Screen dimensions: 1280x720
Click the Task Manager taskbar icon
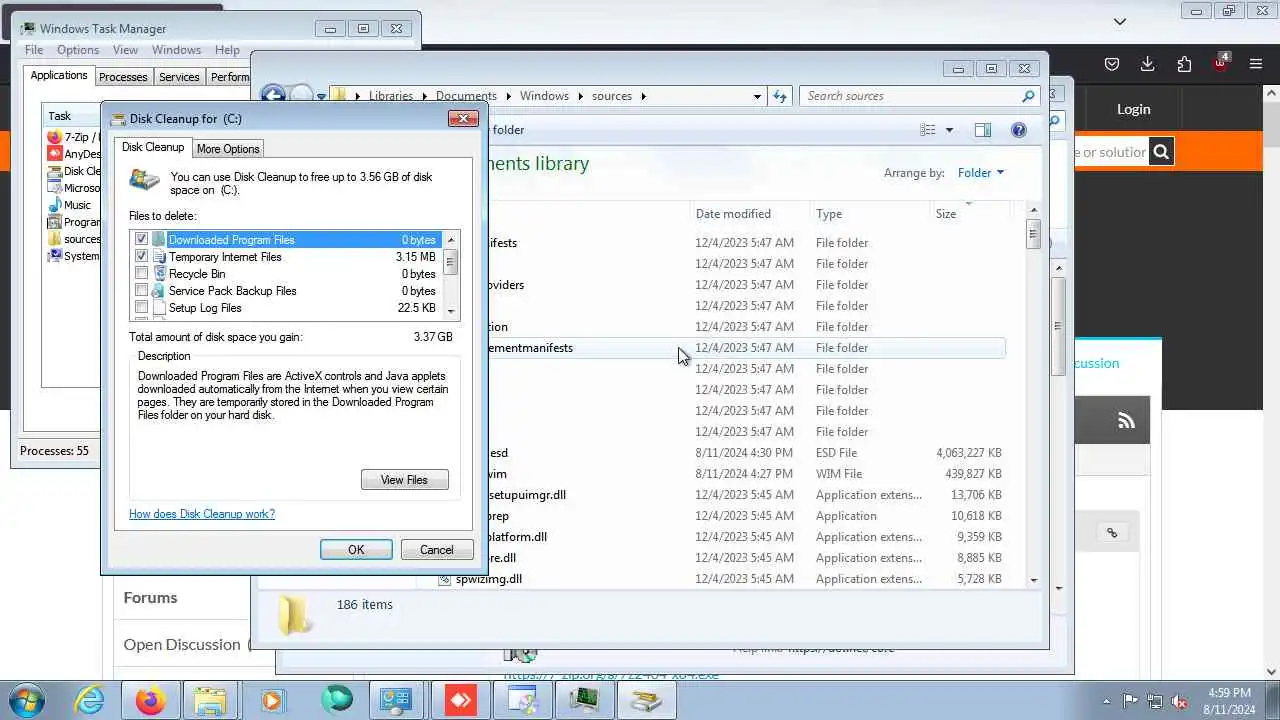pyautogui.click(x=584, y=700)
